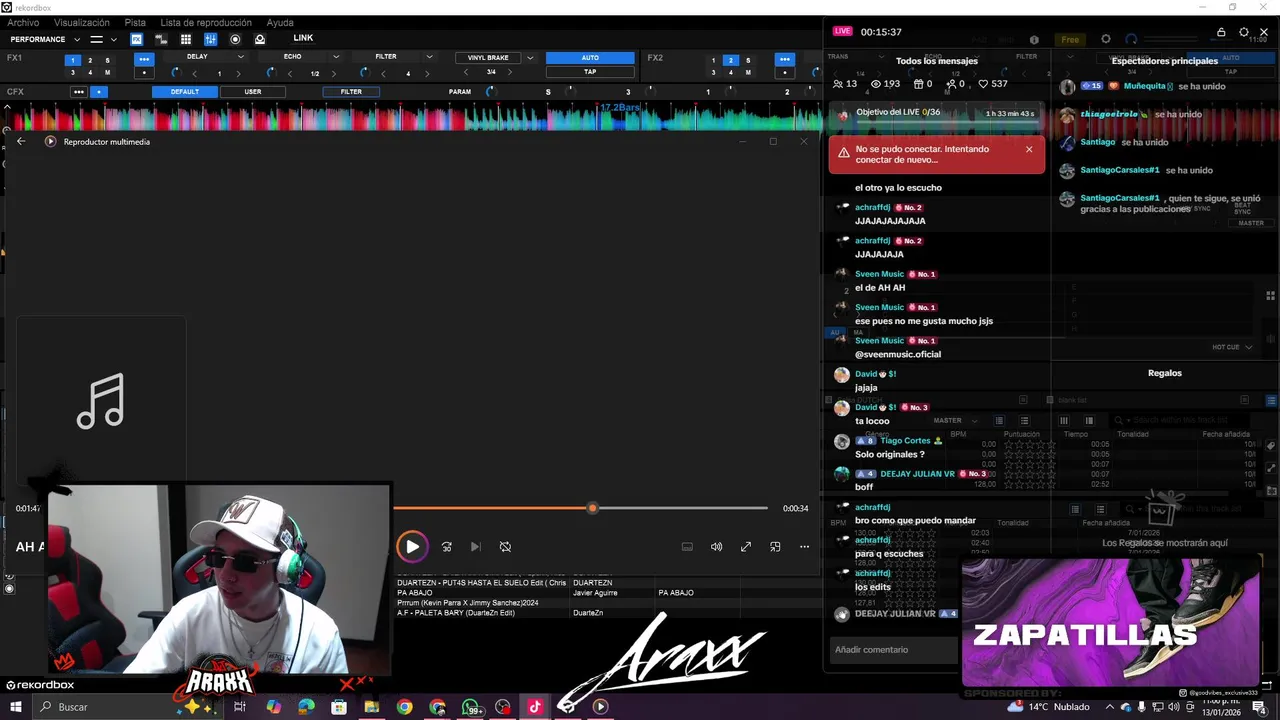Screen dimensions: 1280x720
Task: Select the CFX USER bank
Action: [x=253, y=92]
